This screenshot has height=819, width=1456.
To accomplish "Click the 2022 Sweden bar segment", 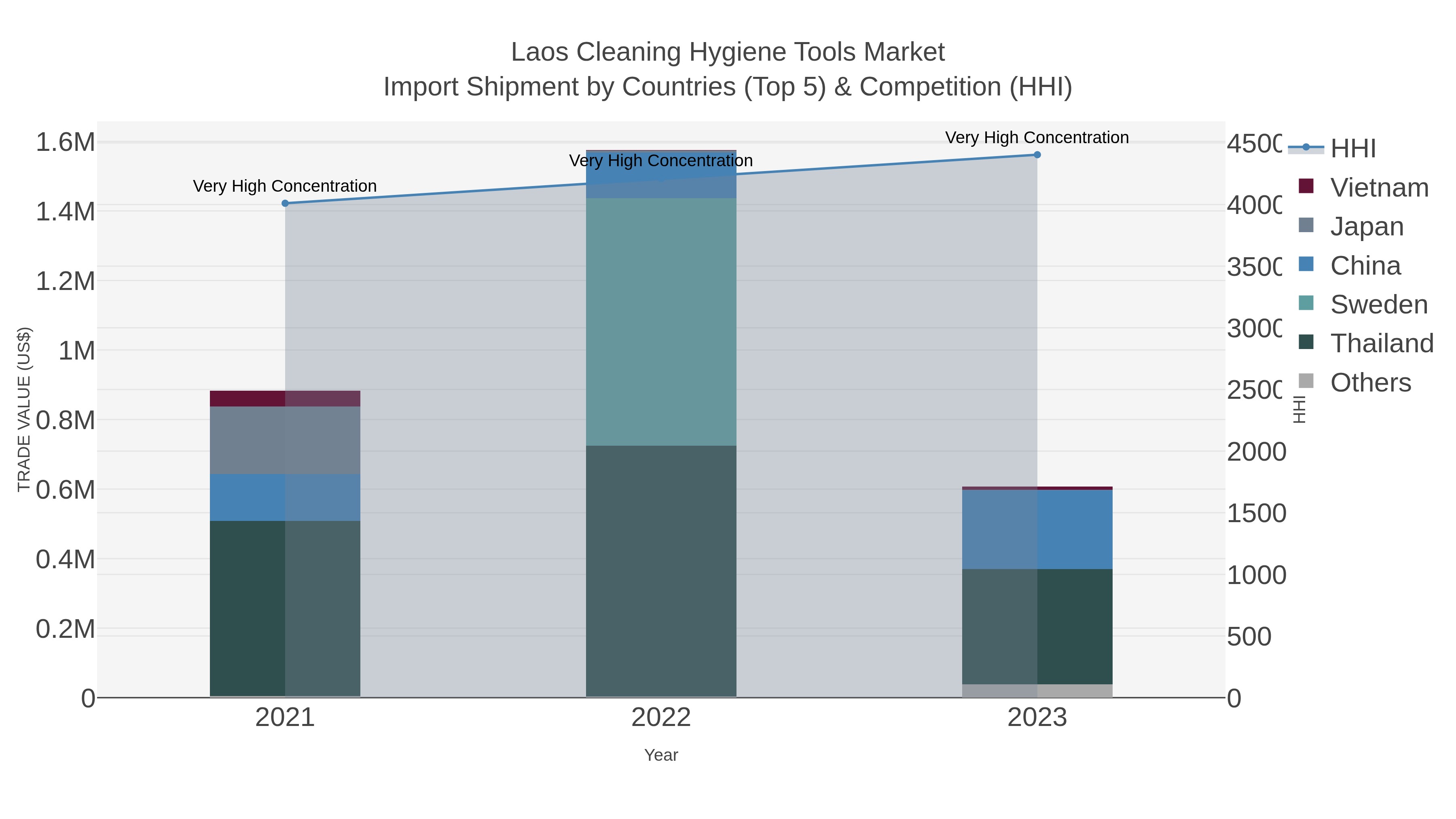I will click(x=661, y=322).
